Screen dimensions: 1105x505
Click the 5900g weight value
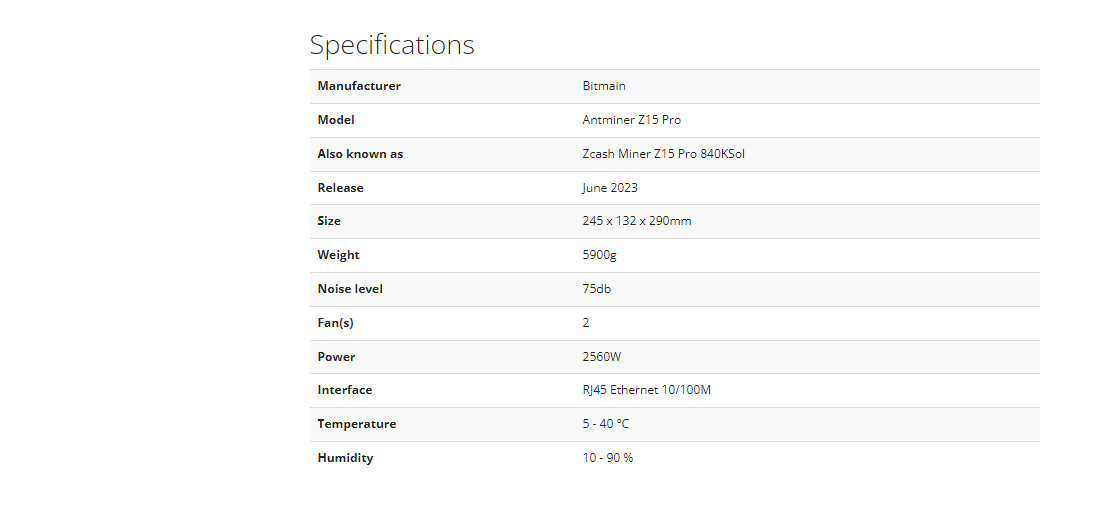click(599, 255)
